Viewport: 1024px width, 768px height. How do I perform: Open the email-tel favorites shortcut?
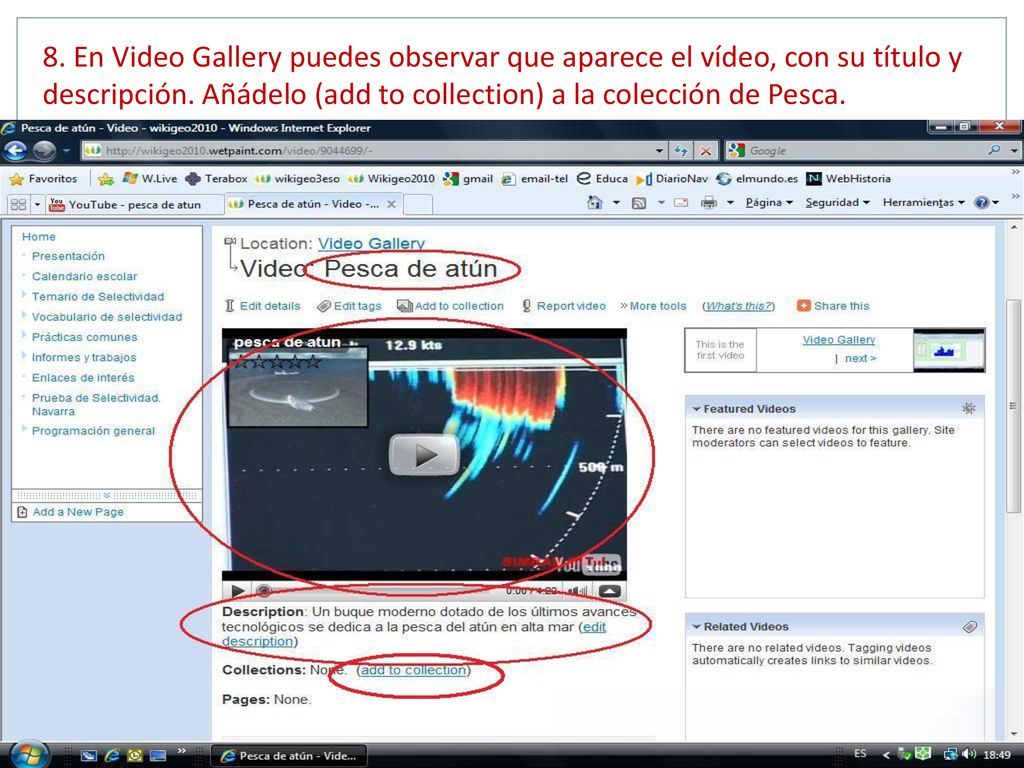click(534, 178)
